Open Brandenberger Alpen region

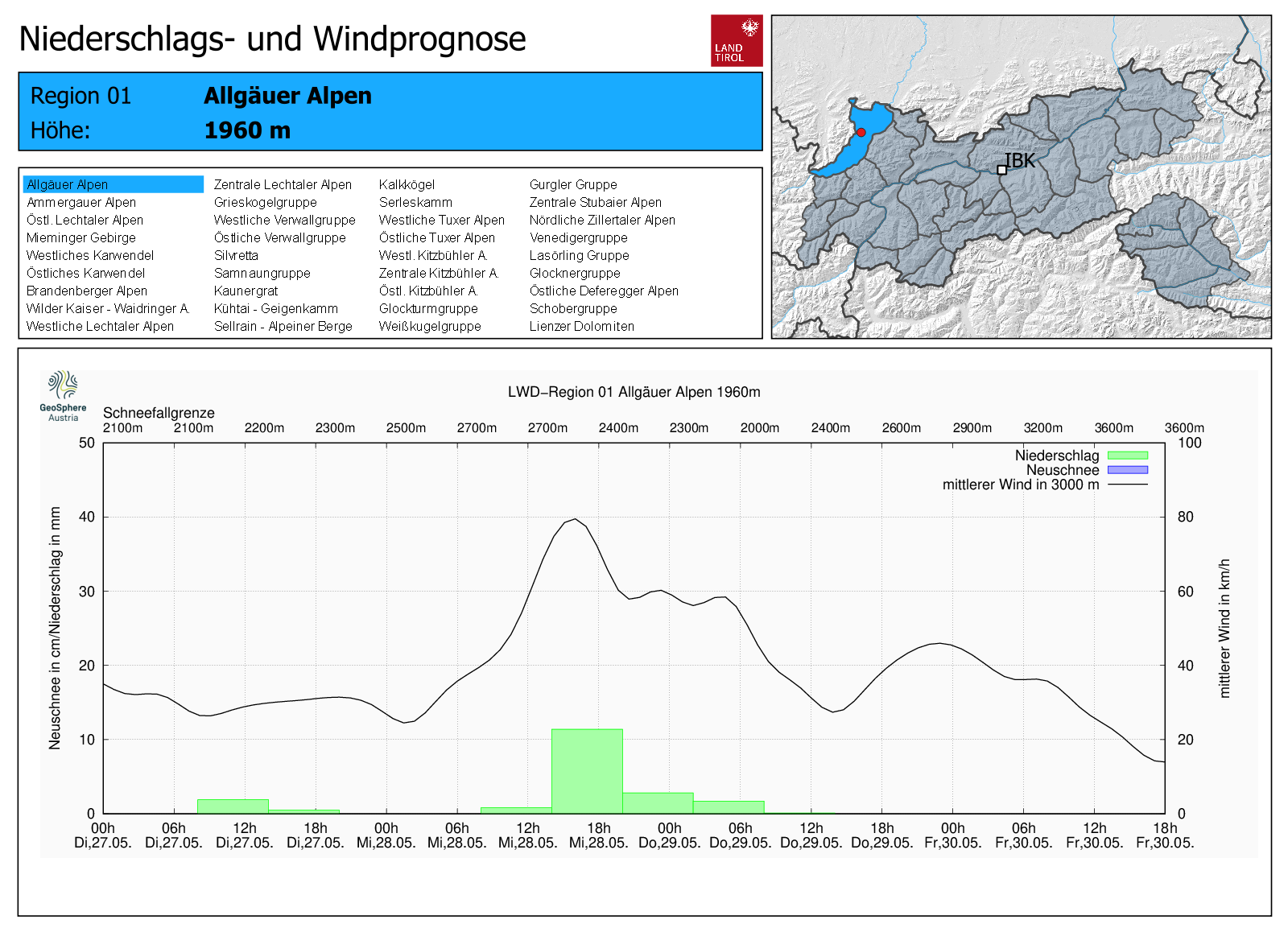[87, 291]
